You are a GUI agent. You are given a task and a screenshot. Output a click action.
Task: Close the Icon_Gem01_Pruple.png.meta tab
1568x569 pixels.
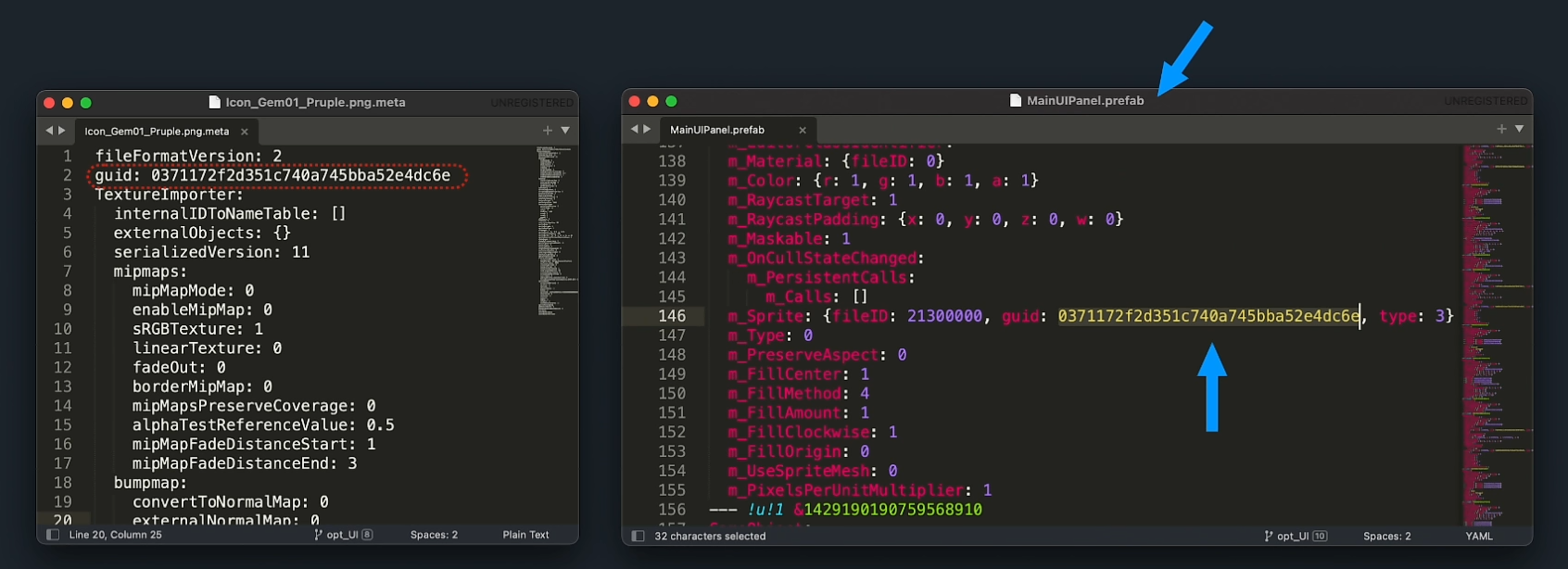(x=245, y=132)
